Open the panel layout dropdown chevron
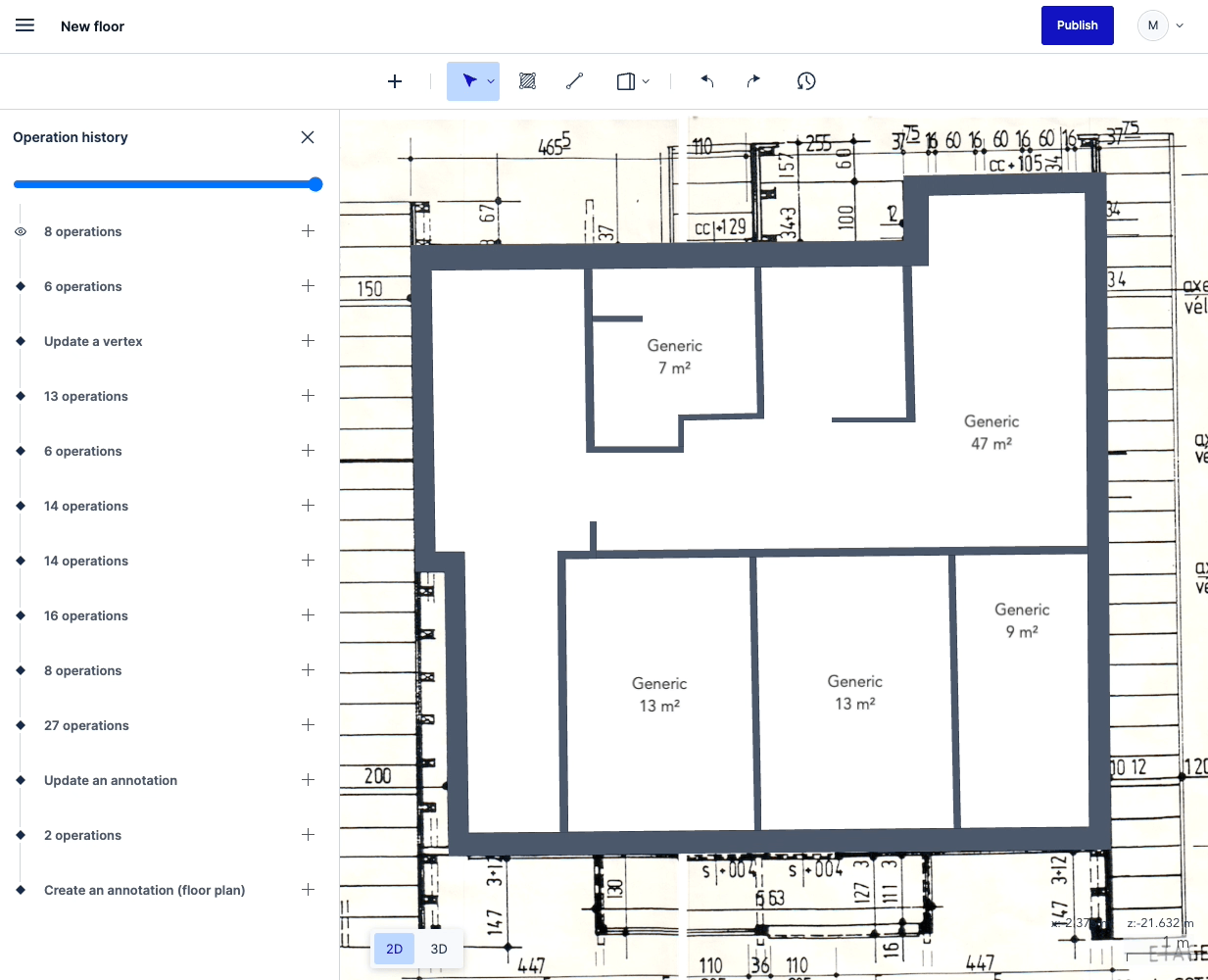The height and width of the screenshot is (980, 1208). click(646, 82)
